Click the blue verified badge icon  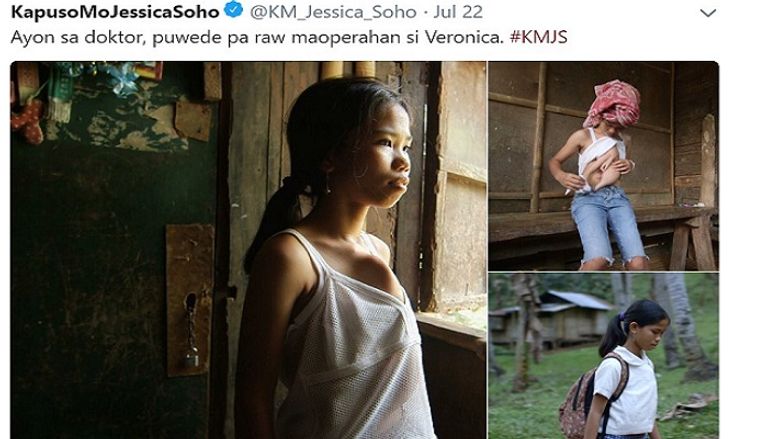click(233, 10)
